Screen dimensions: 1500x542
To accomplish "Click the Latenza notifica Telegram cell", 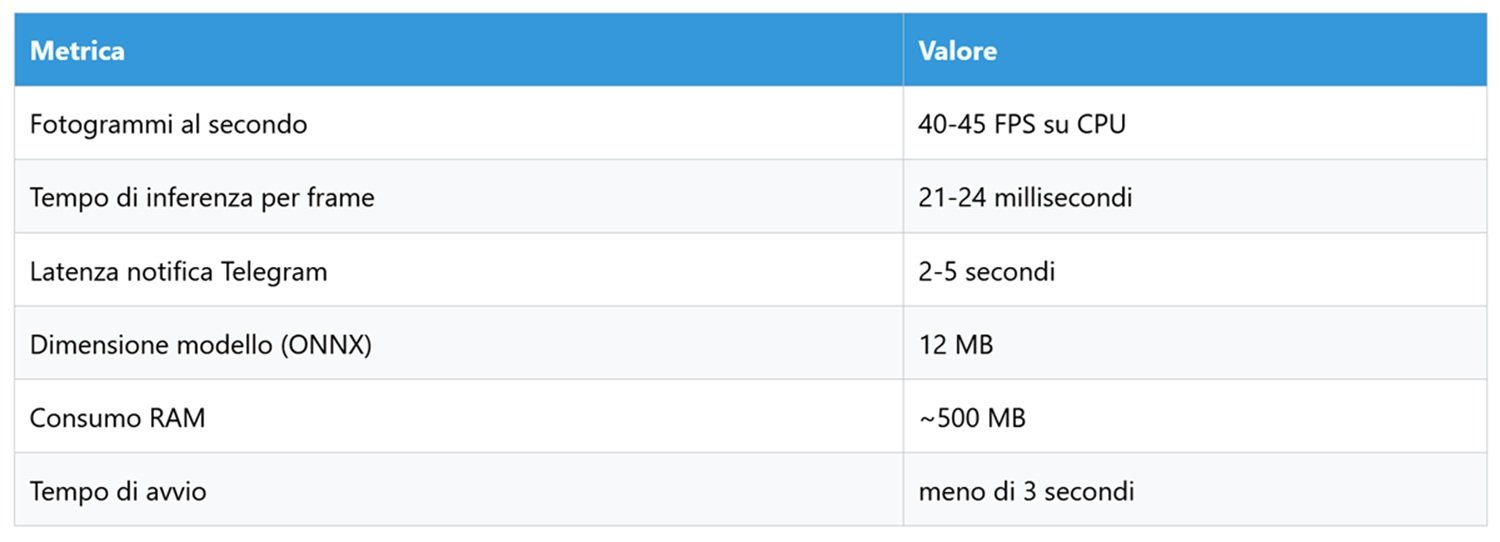I will pyautogui.click(x=459, y=270).
